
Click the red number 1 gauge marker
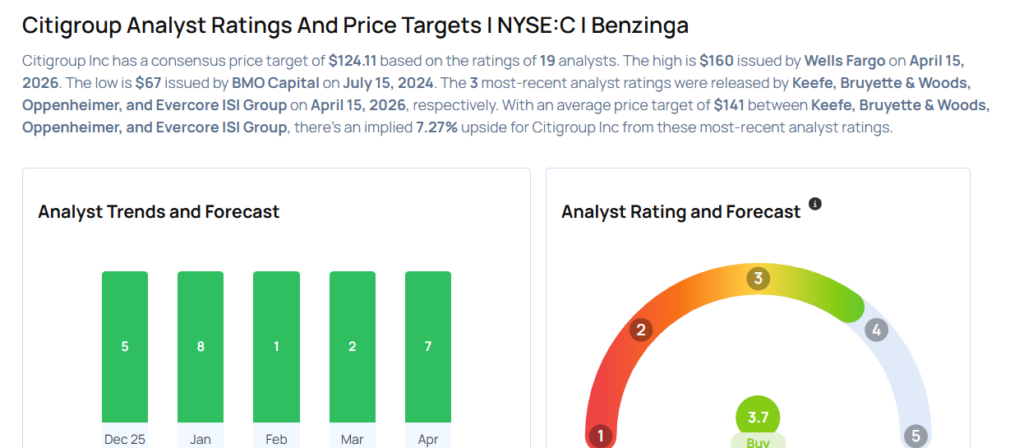(x=601, y=436)
